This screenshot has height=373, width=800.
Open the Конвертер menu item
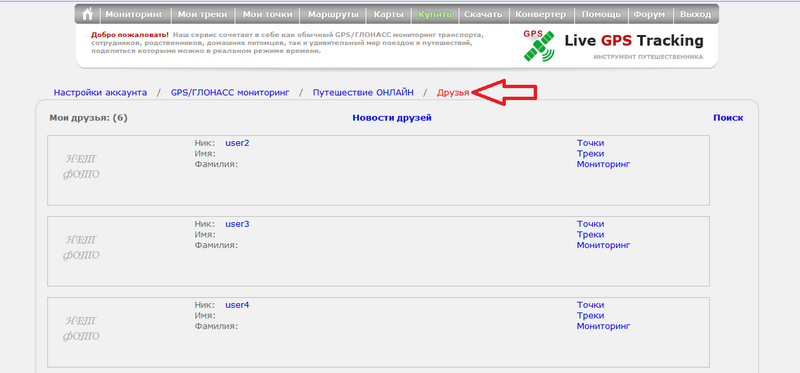540,14
